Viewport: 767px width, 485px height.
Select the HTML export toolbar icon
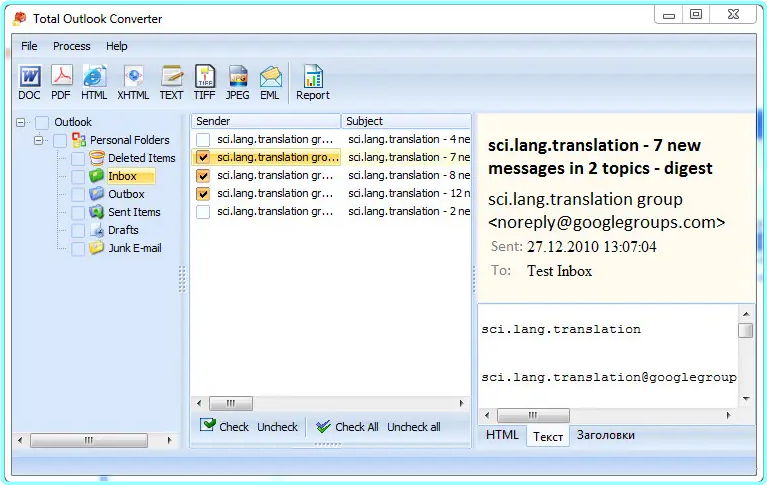pyautogui.click(x=94, y=76)
